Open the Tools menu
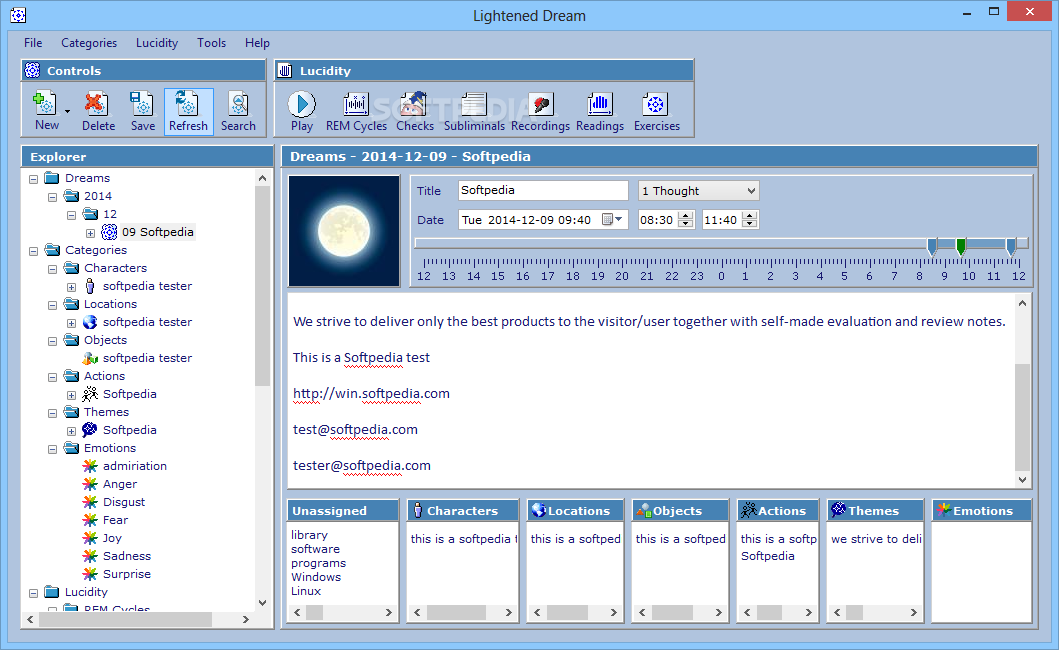The height and width of the screenshot is (650, 1059). 211,43
